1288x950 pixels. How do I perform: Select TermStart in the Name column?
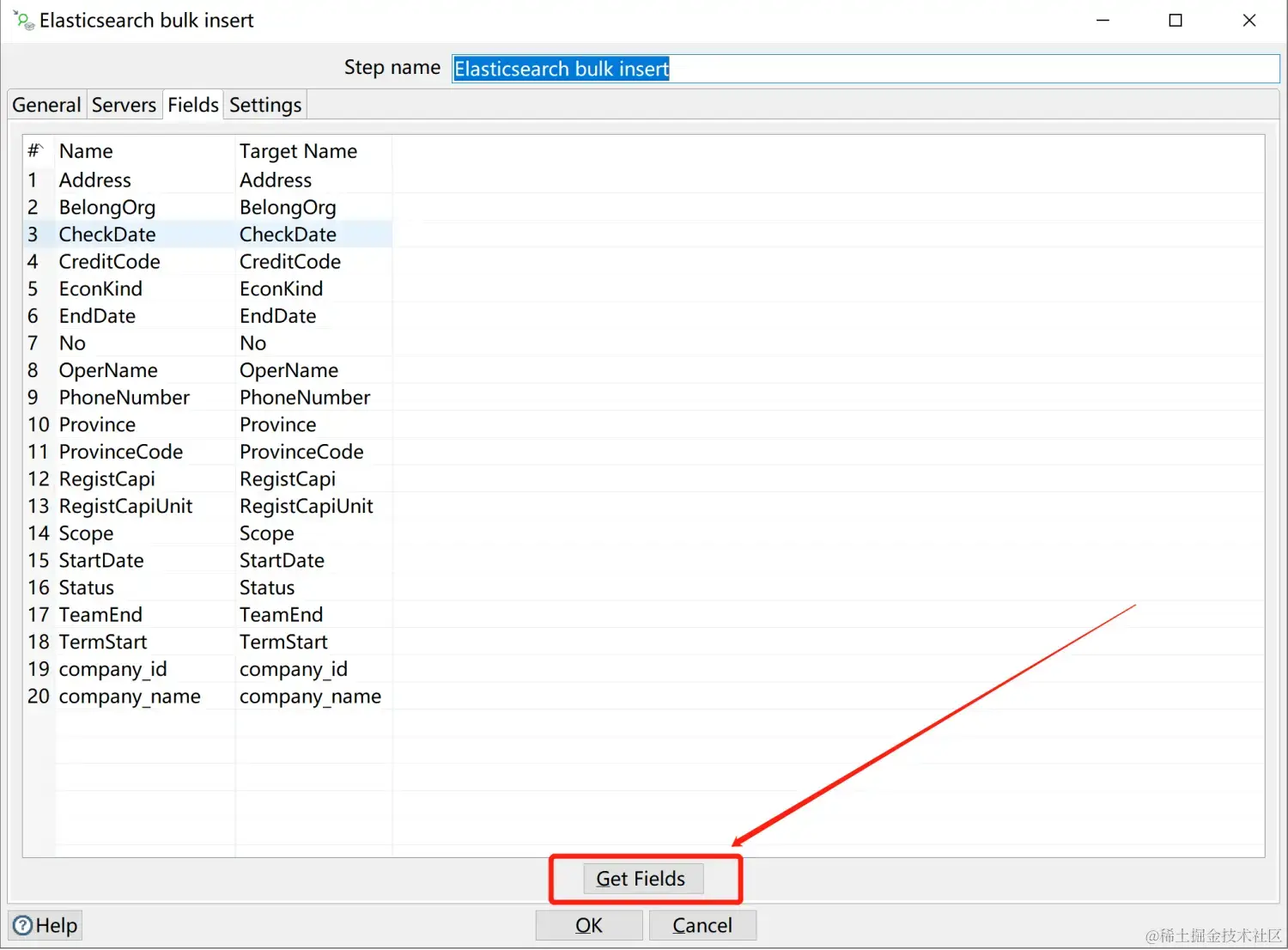pos(145,642)
